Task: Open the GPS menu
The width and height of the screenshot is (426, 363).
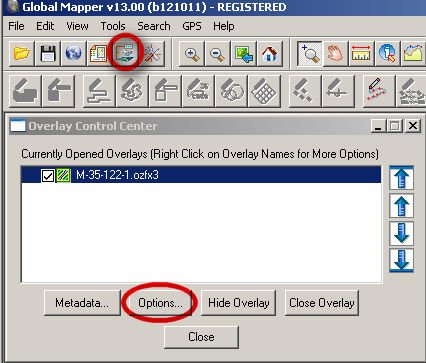Action: 192,26
